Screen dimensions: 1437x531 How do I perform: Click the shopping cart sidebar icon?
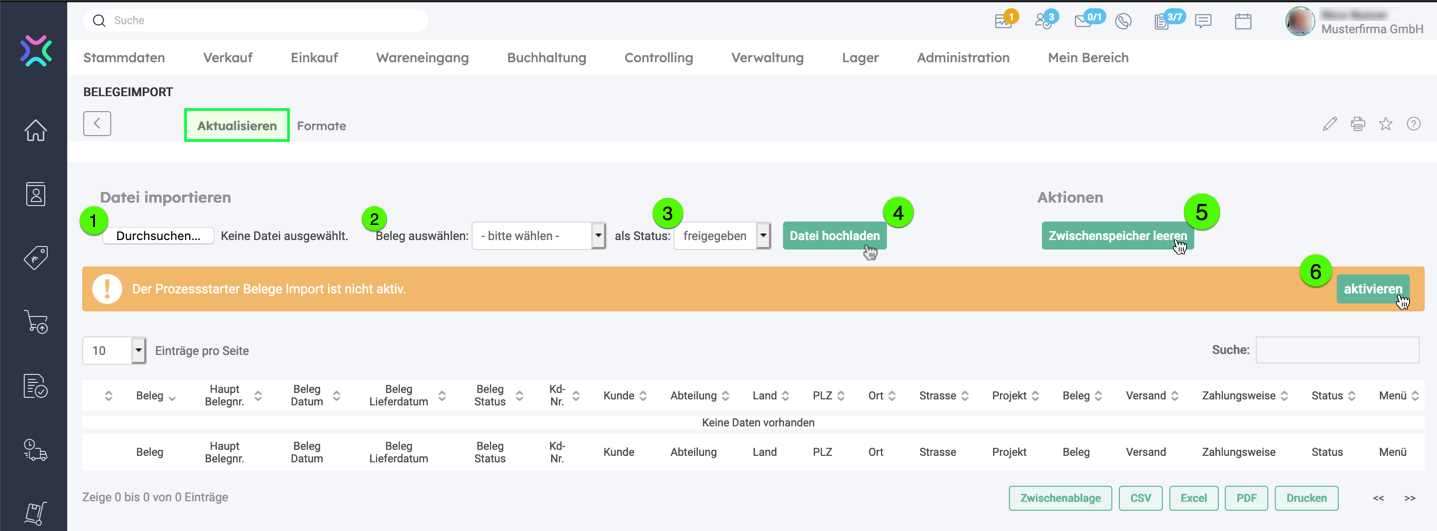pos(36,322)
